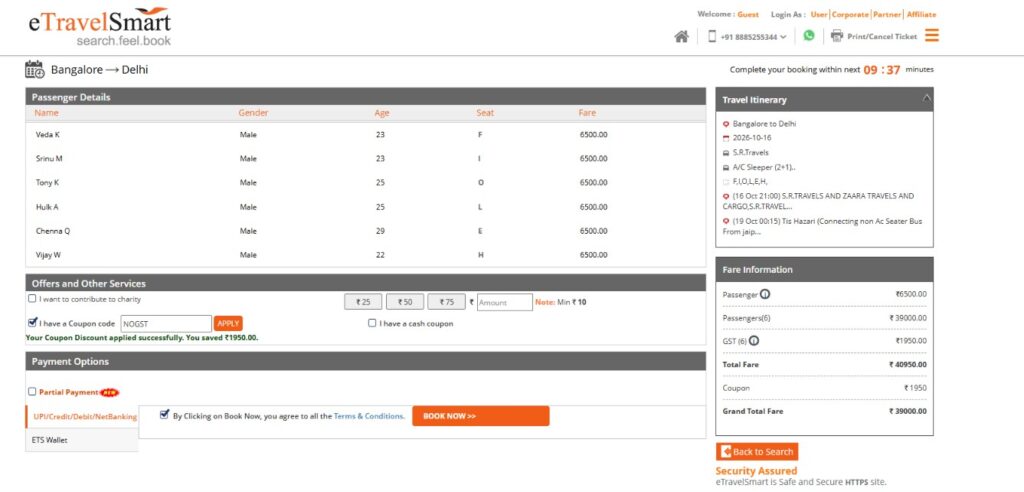Screen dimensions: 1024x492
Task: Click passenger name Veda K
Action: coord(48,135)
